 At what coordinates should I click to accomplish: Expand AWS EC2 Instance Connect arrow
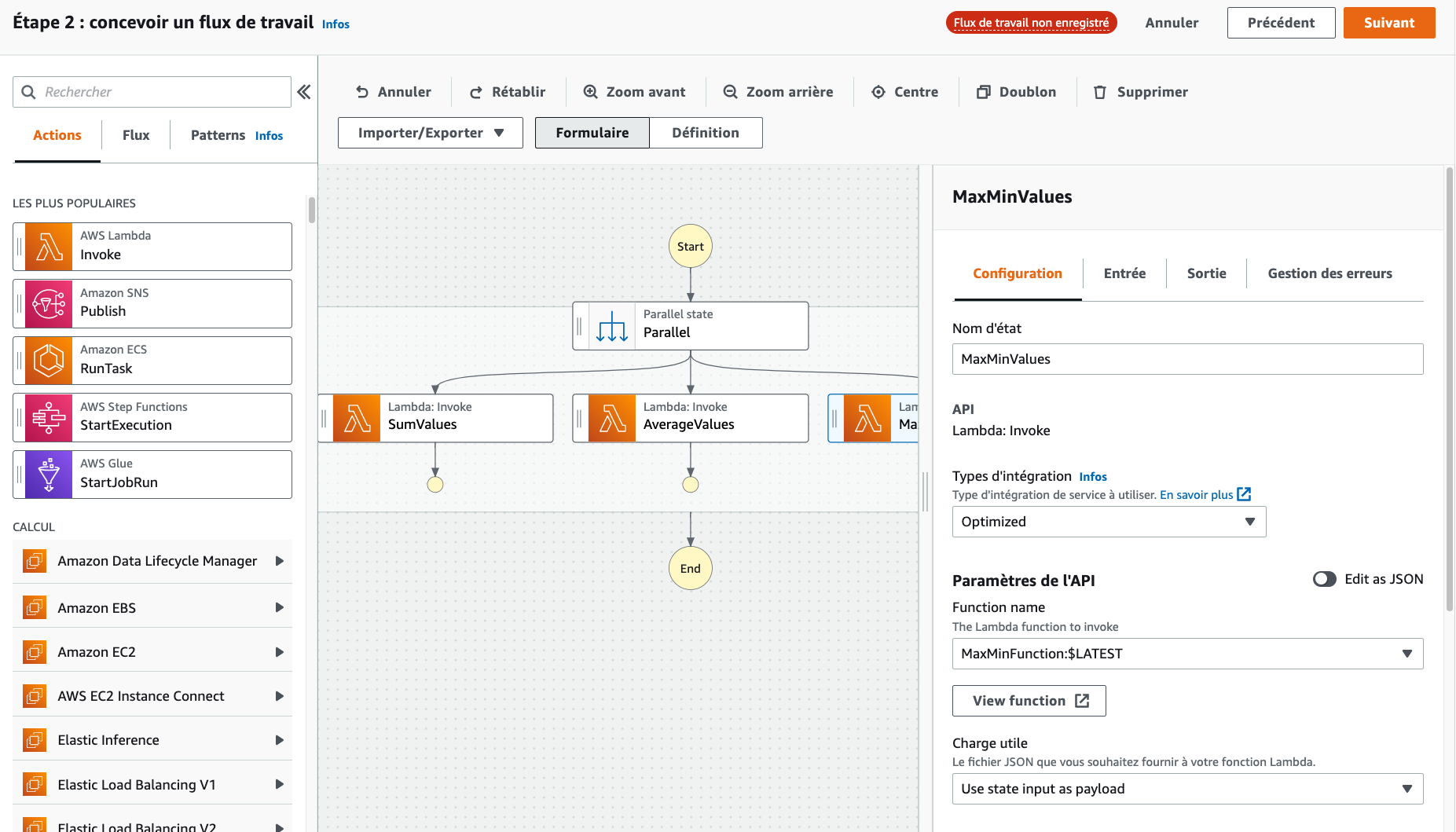click(279, 696)
